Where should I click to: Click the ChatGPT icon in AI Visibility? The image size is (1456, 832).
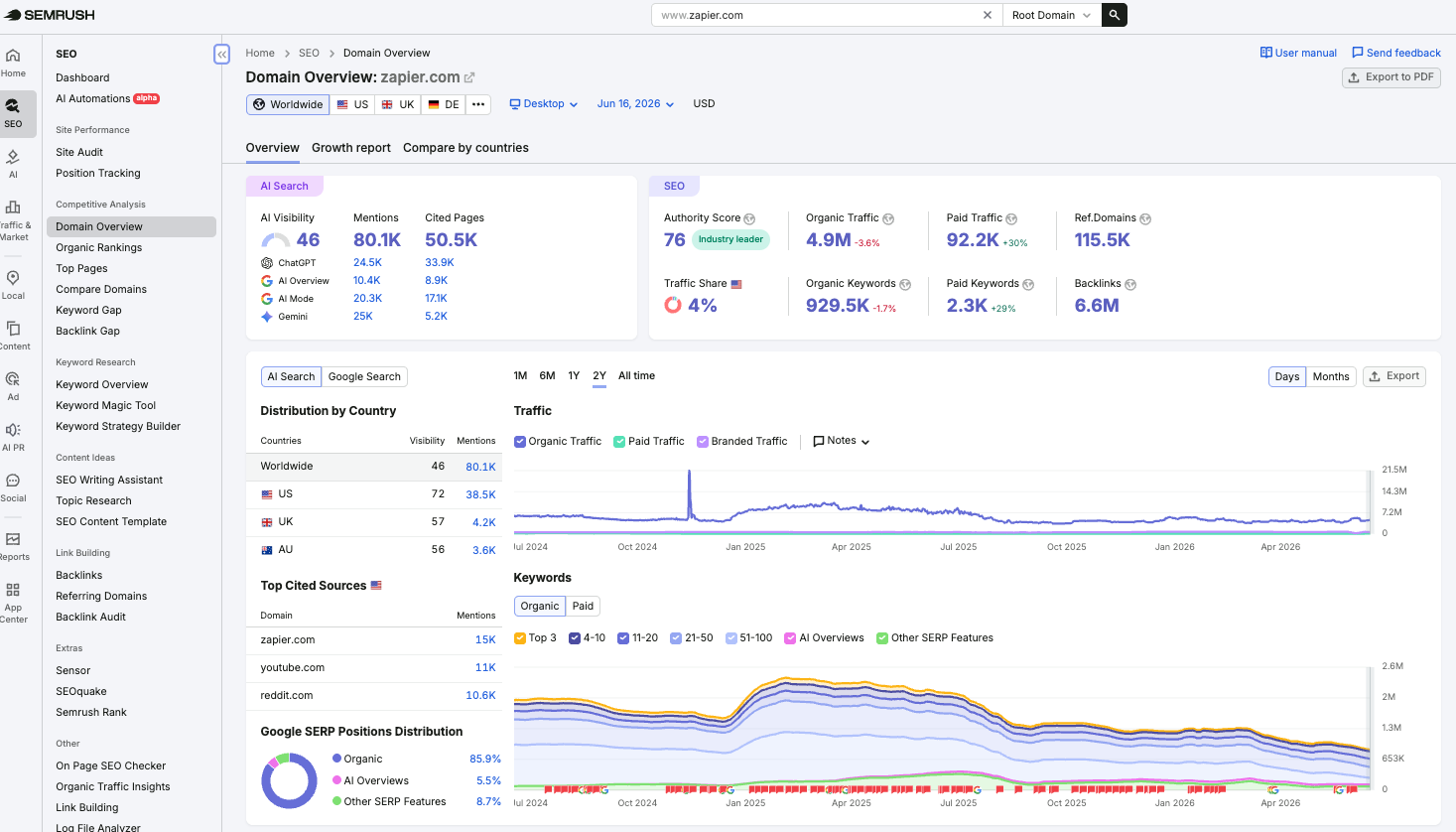[267, 263]
